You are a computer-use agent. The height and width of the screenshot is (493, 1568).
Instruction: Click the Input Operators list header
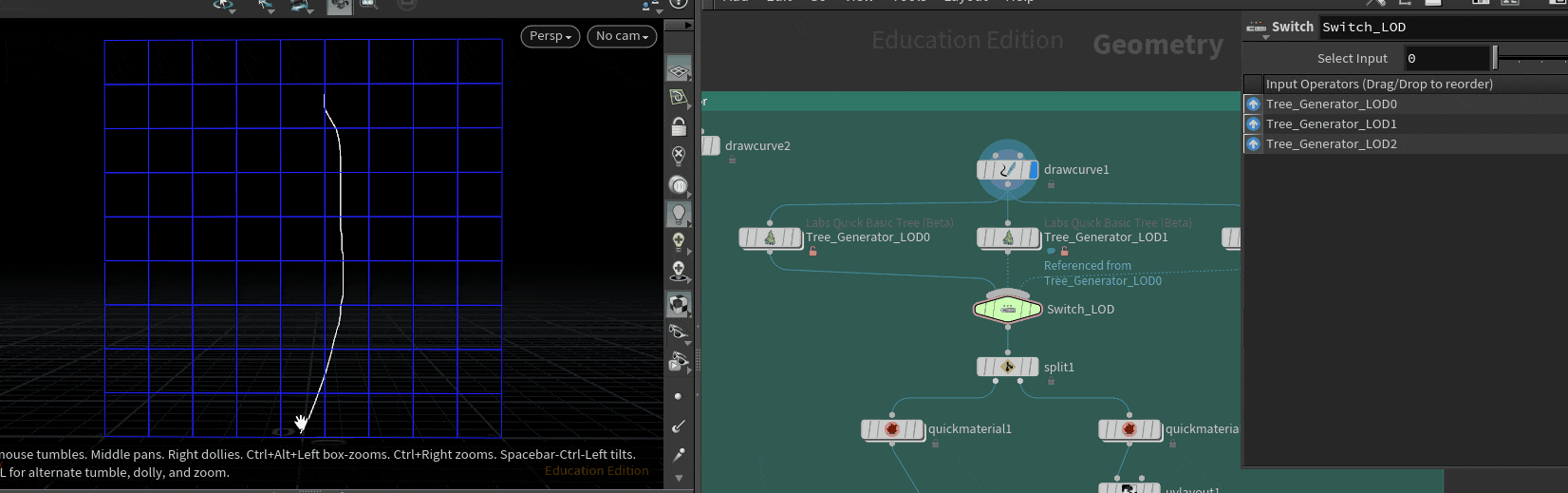pyautogui.click(x=1414, y=85)
